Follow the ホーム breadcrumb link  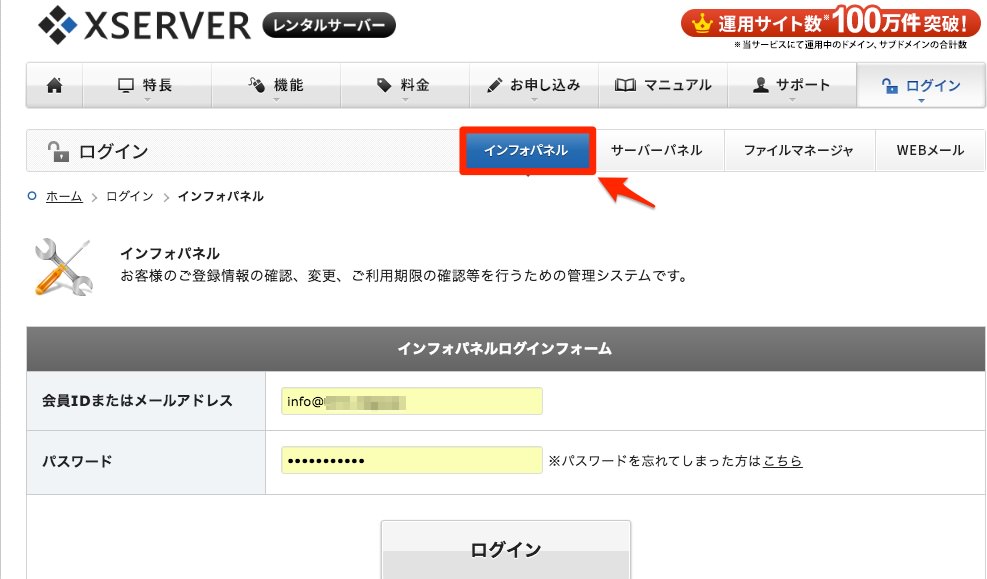[x=64, y=196]
